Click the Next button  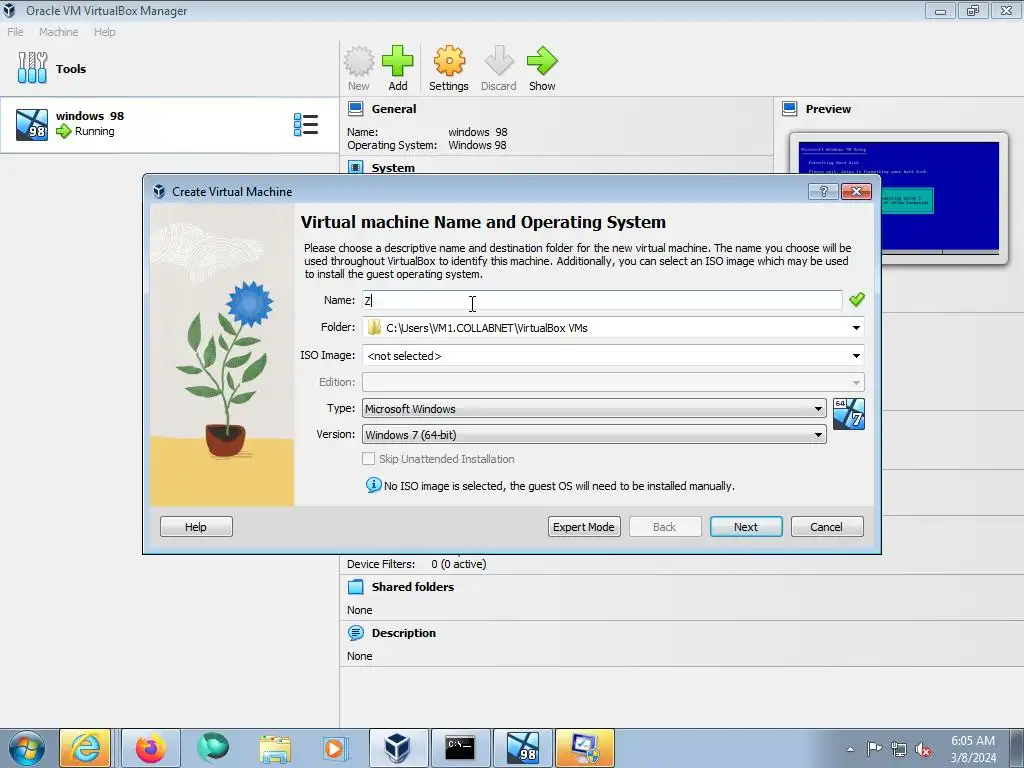(746, 527)
